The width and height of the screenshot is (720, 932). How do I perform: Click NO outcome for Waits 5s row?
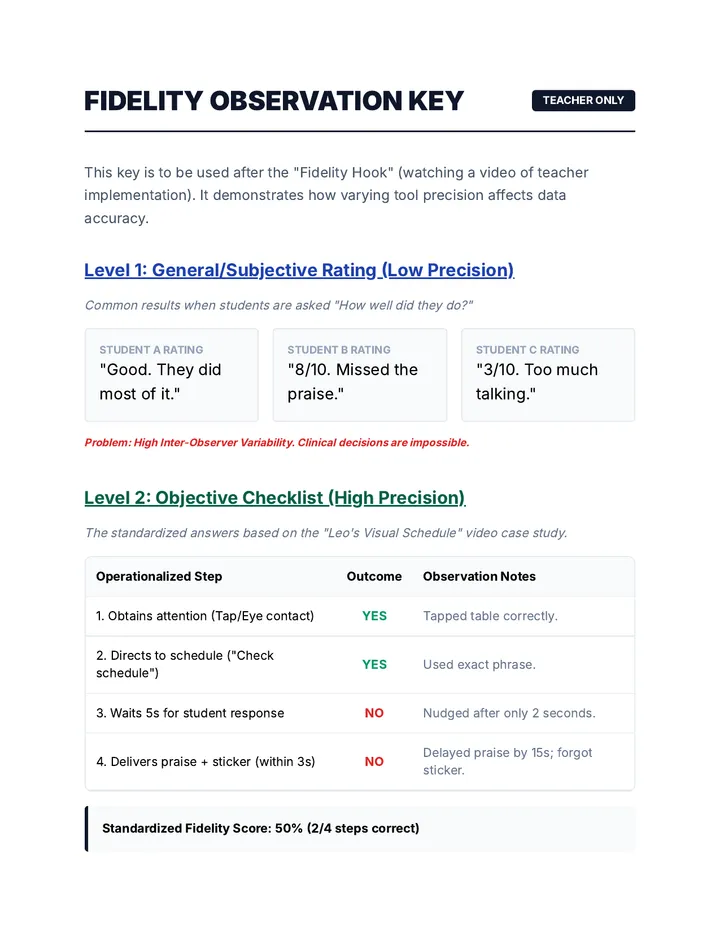tap(374, 713)
